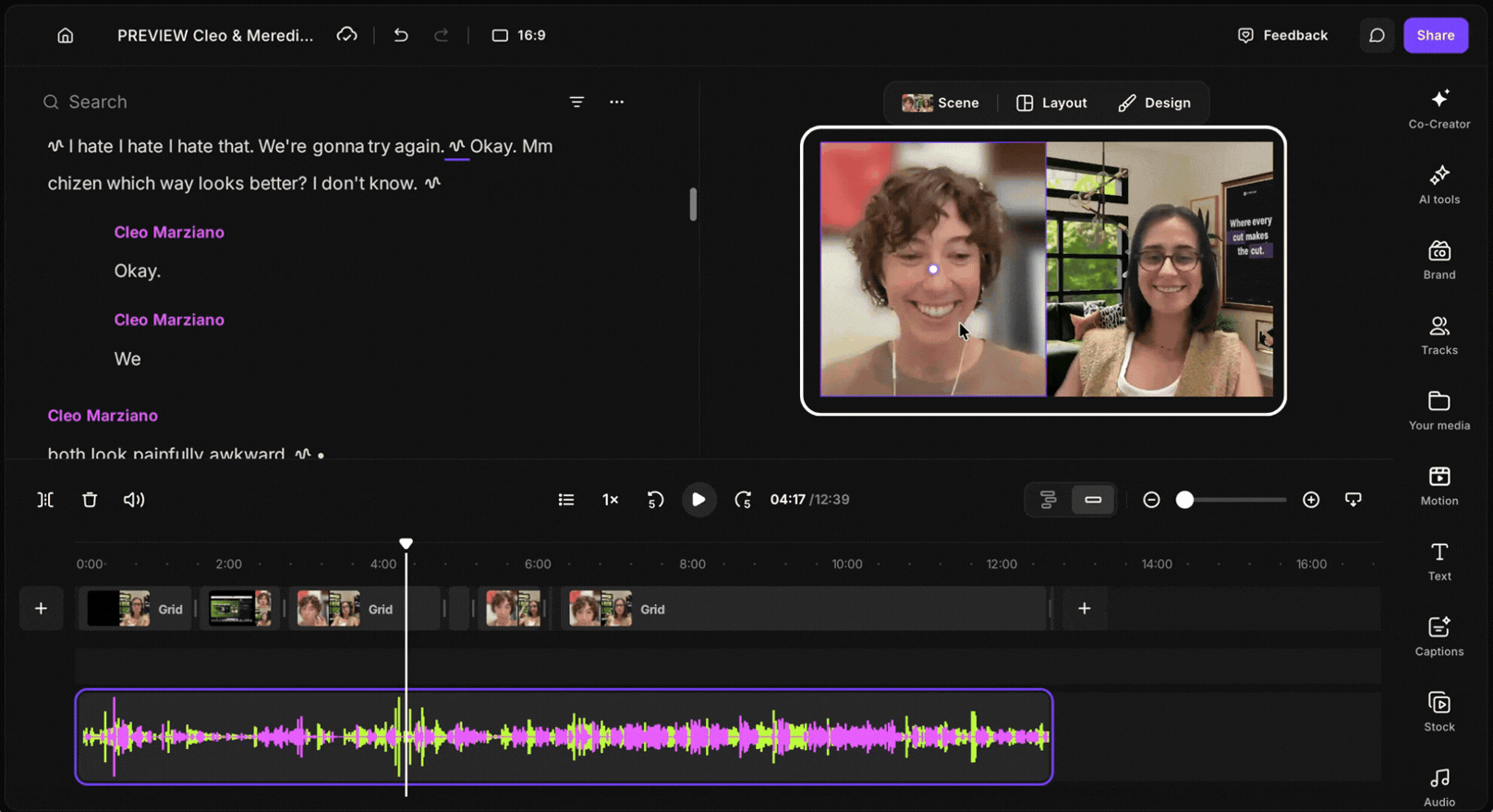
Task: Open the Stock panel
Action: (1439, 712)
